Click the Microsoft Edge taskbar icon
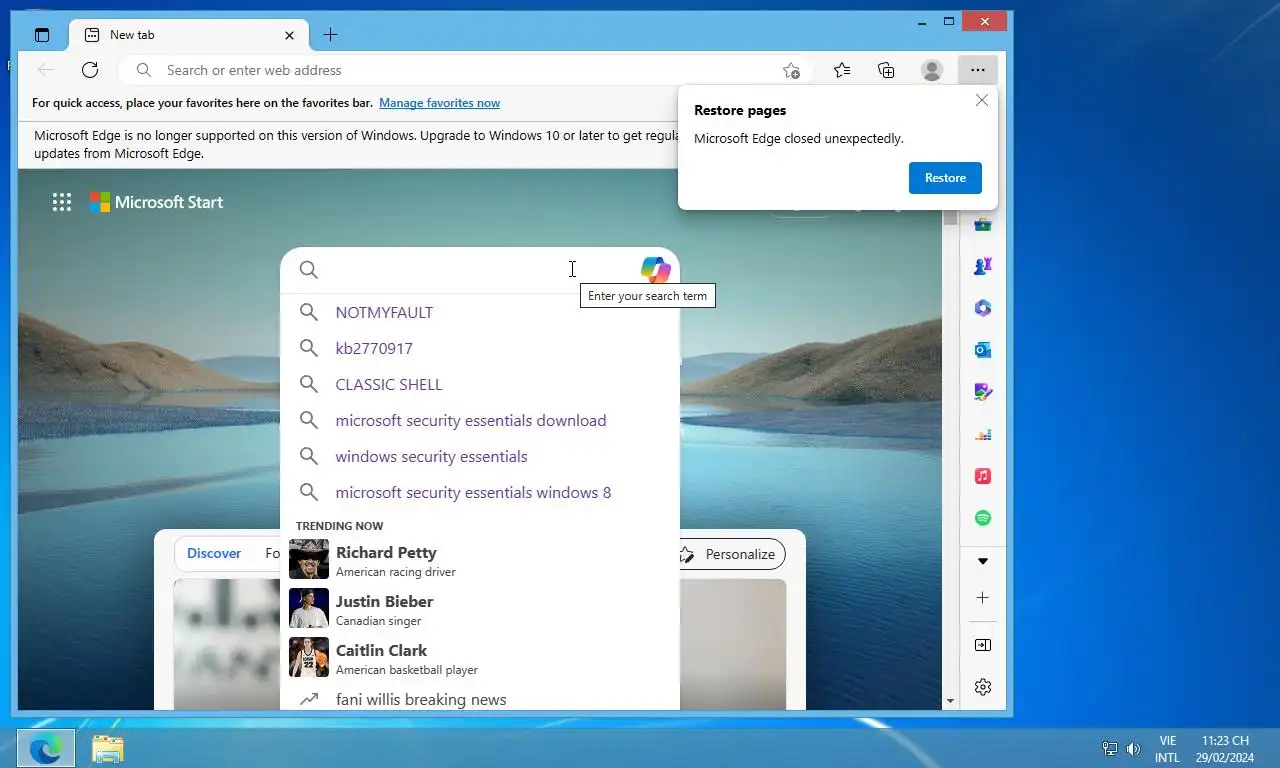 click(x=46, y=748)
